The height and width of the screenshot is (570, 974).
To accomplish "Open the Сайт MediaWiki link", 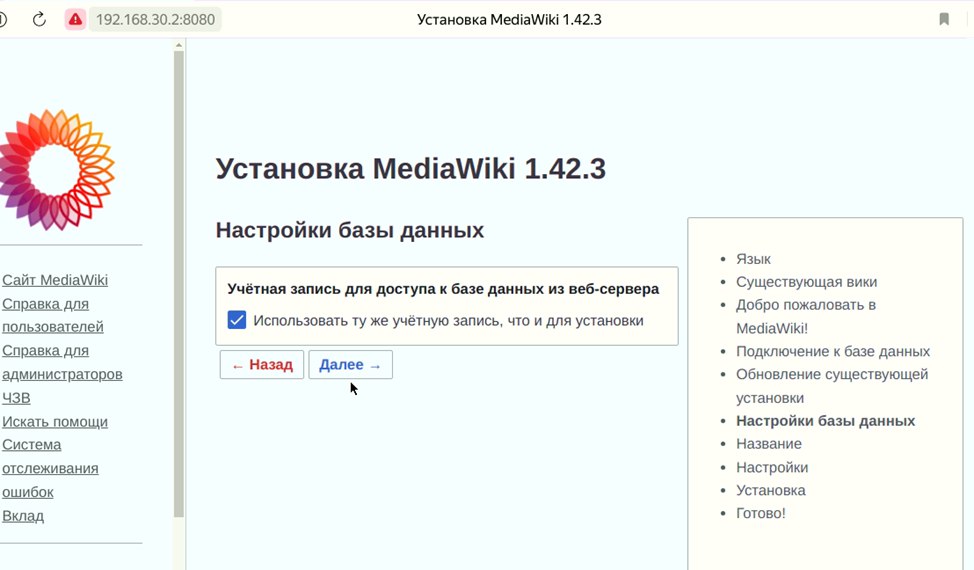I will click(x=55, y=280).
